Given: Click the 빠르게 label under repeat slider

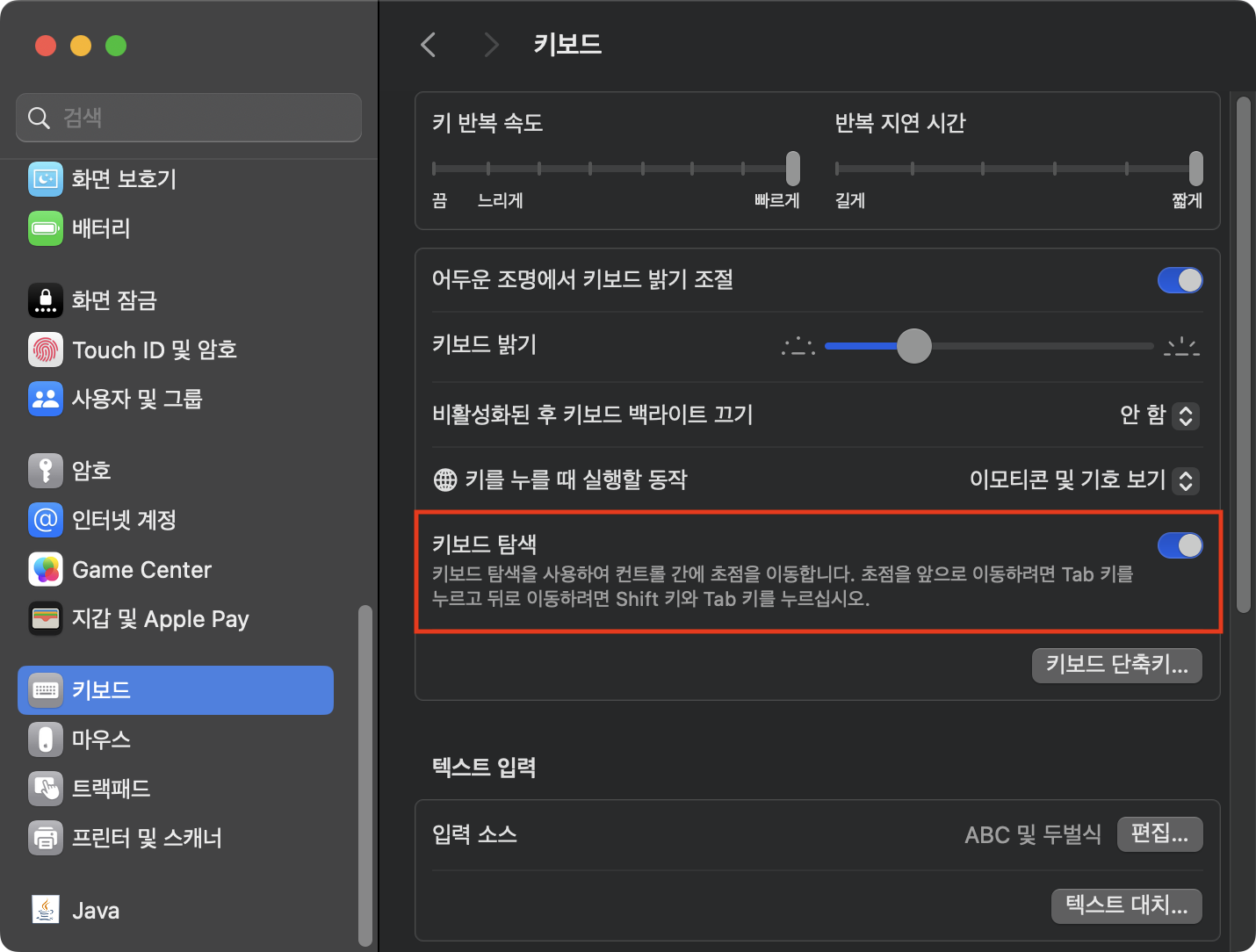Looking at the screenshot, I should (777, 200).
